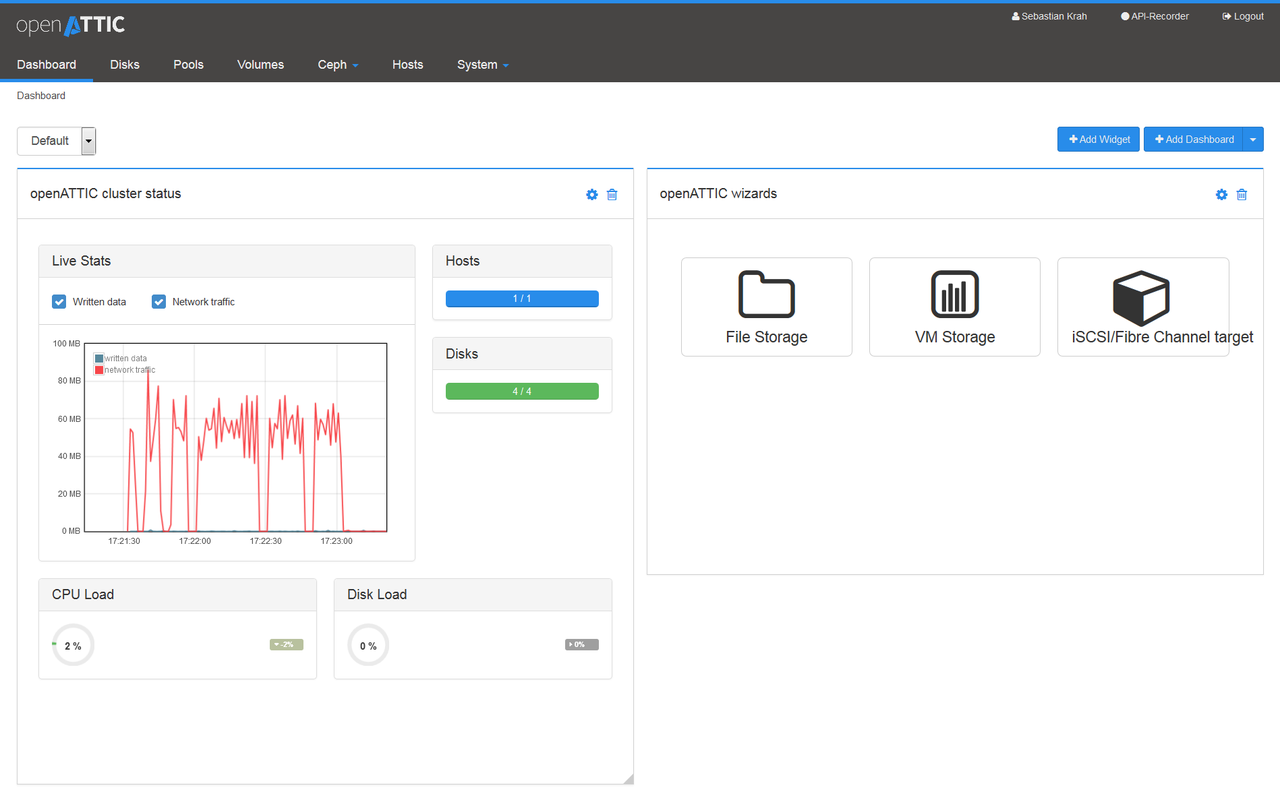Expand the Ceph menu
This screenshot has height=802, width=1280.
click(338, 65)
